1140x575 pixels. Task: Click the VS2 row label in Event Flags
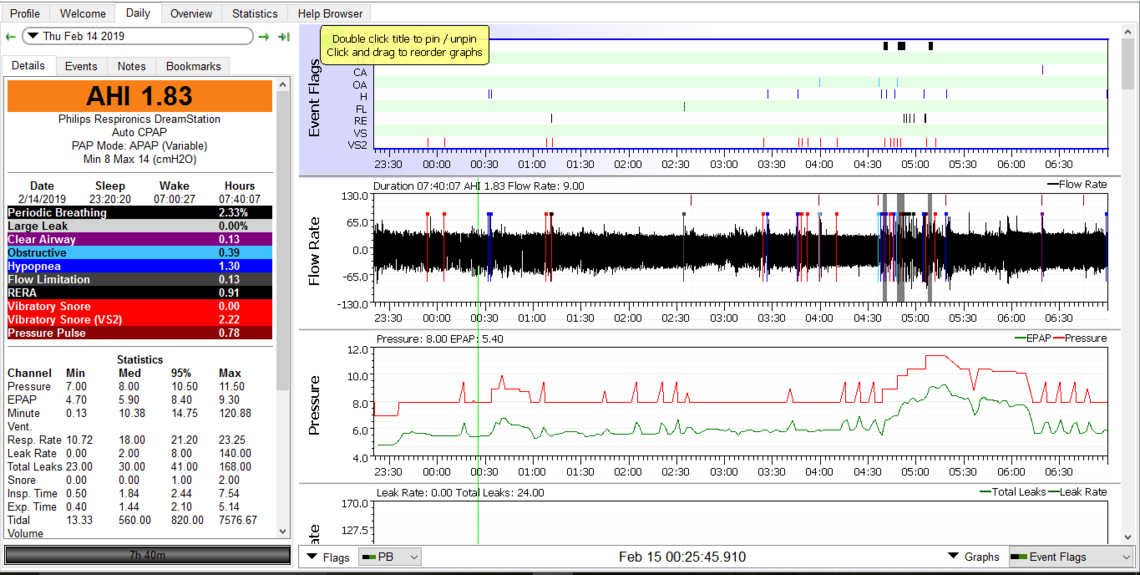pos(358,145)
